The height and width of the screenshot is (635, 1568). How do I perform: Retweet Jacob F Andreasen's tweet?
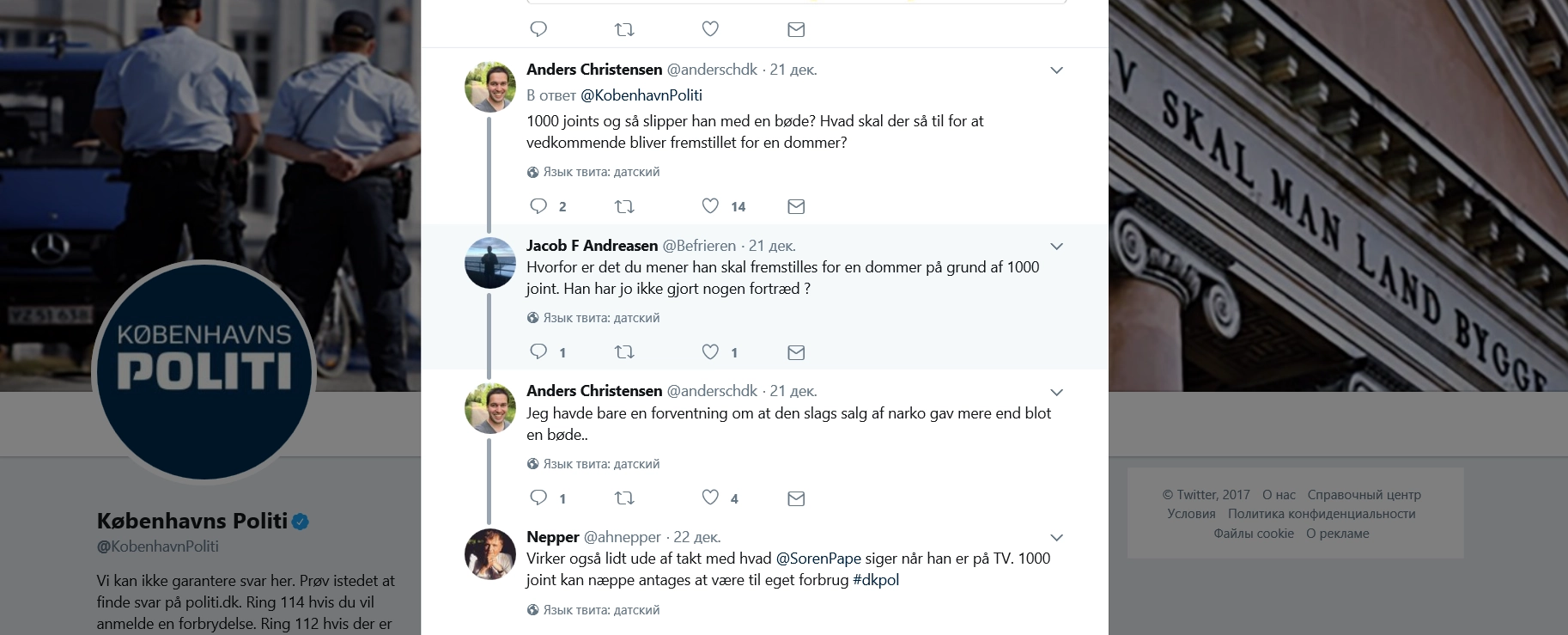624,352
